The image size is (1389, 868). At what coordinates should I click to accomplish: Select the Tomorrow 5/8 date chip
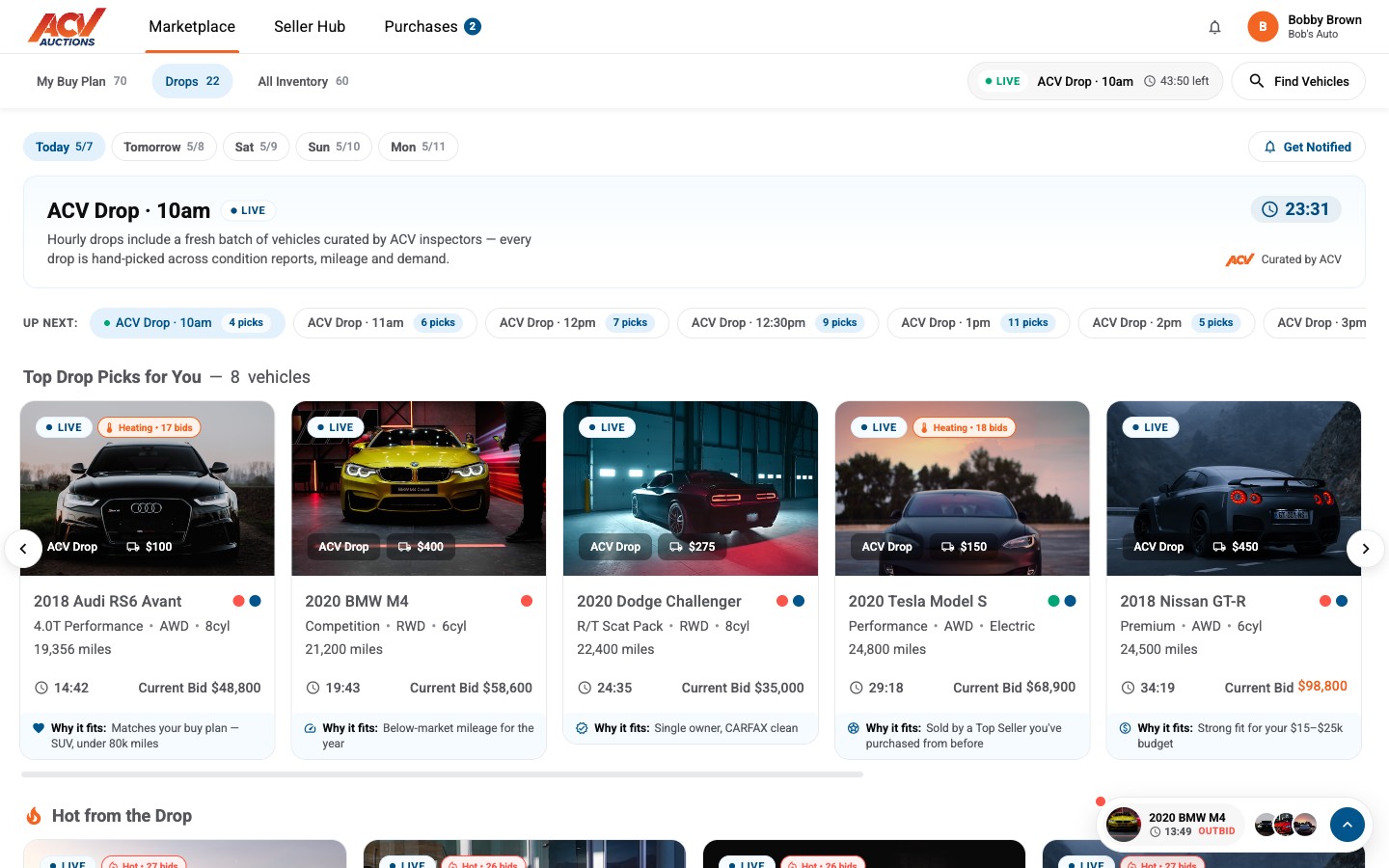pos(164,147)
